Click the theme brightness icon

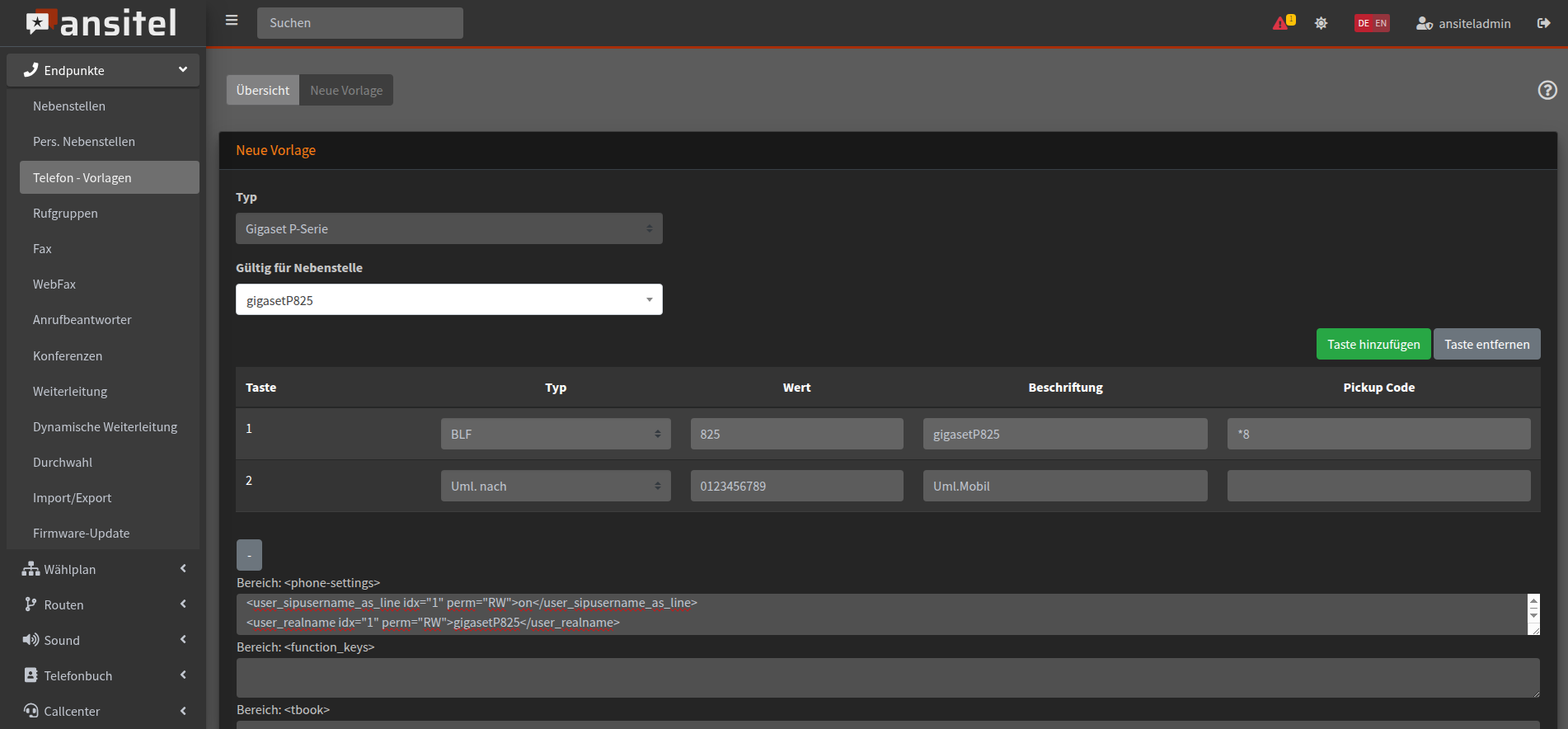pos(1321,23)
